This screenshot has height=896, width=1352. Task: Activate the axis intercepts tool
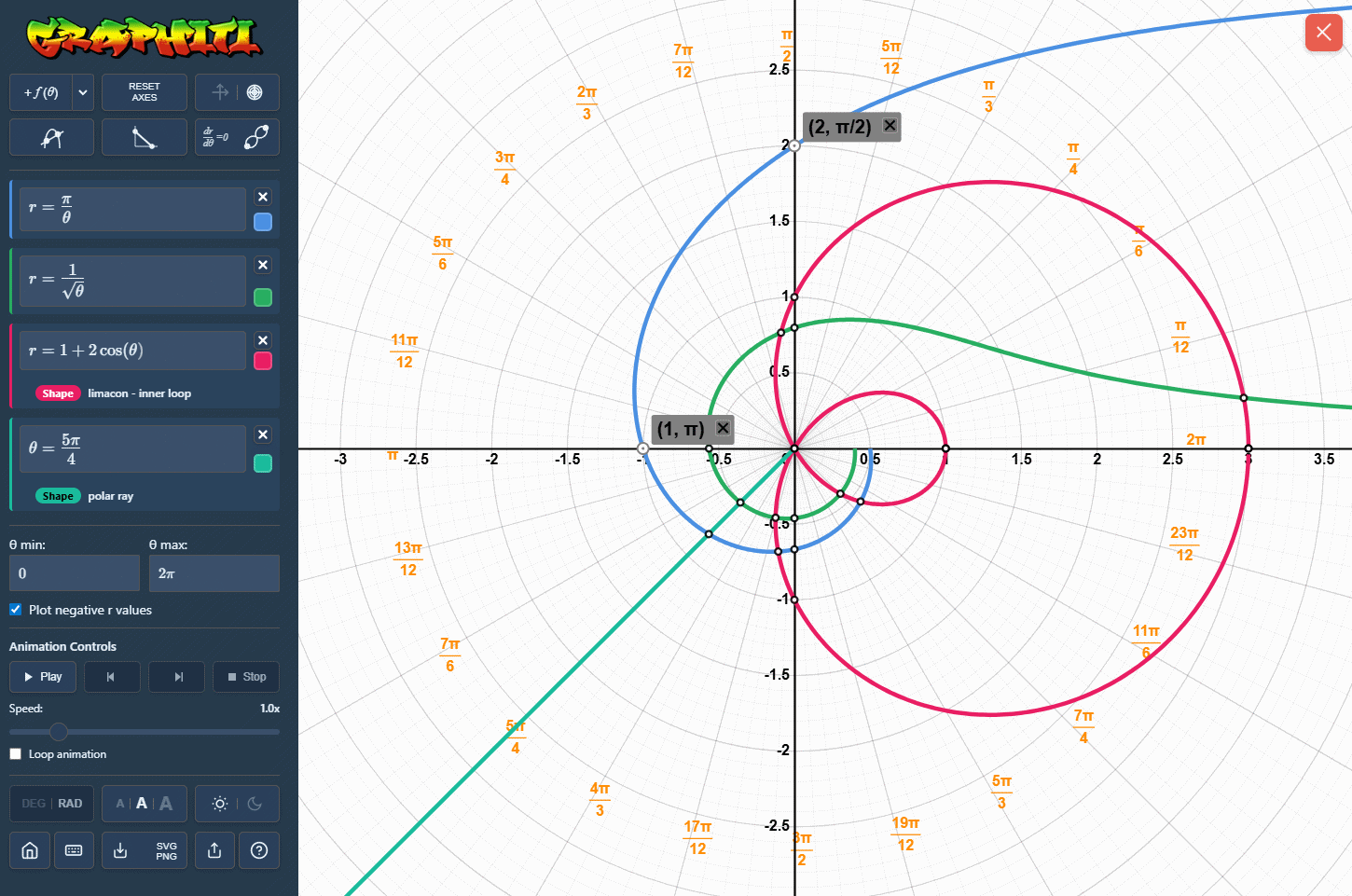click(145, 137)
